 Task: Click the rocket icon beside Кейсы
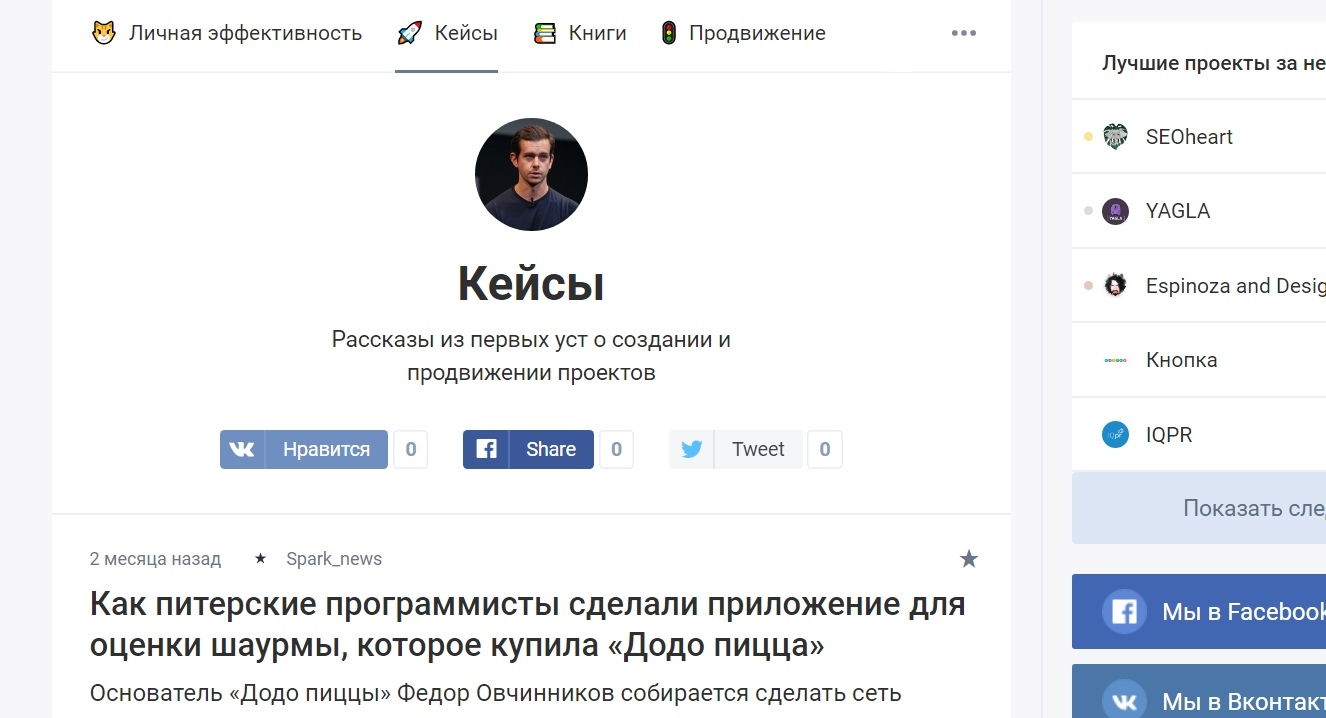click(x=409, y=33)
